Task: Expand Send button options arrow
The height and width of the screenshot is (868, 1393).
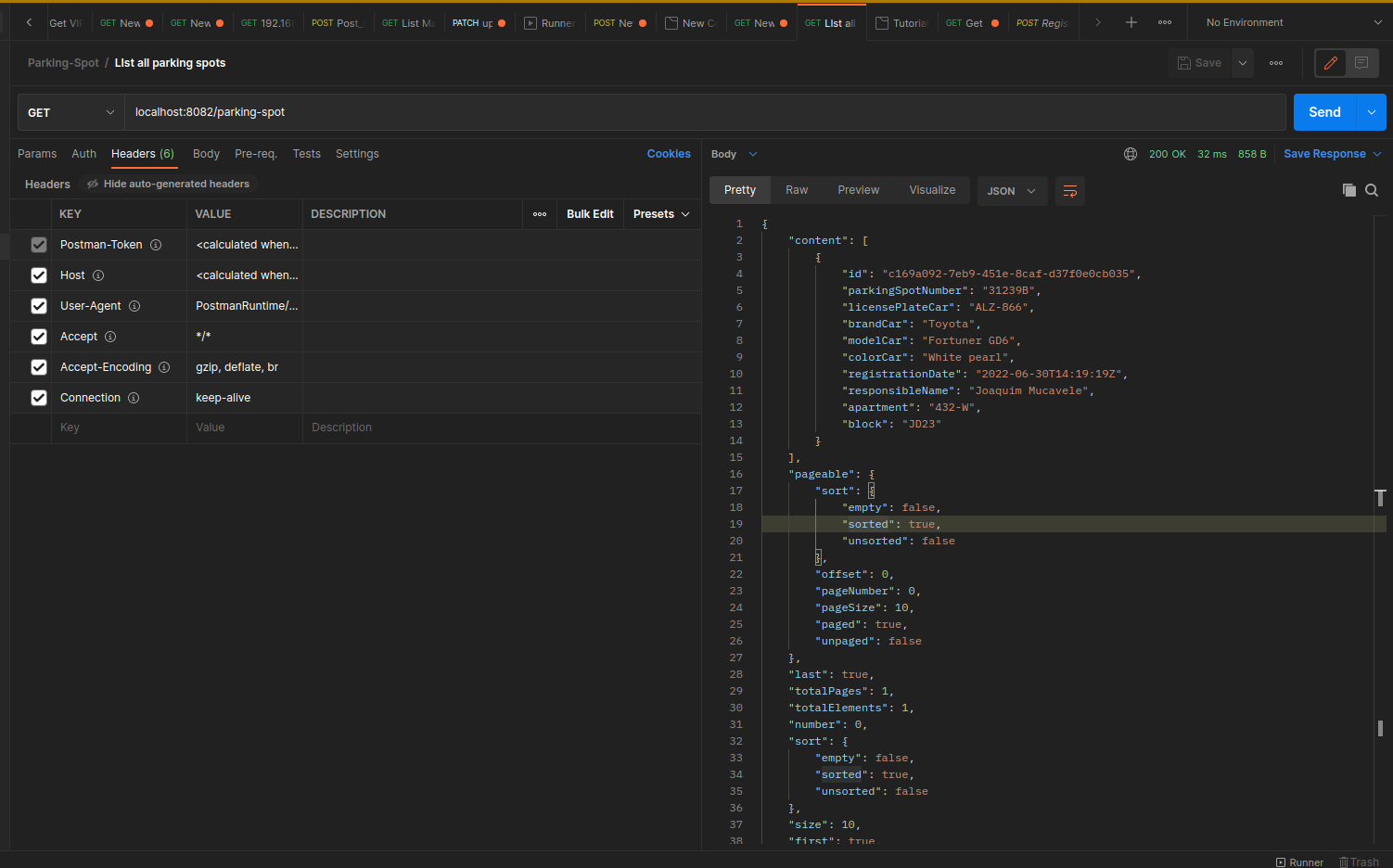Action: pyautogui.click(x=1371, y=112)
